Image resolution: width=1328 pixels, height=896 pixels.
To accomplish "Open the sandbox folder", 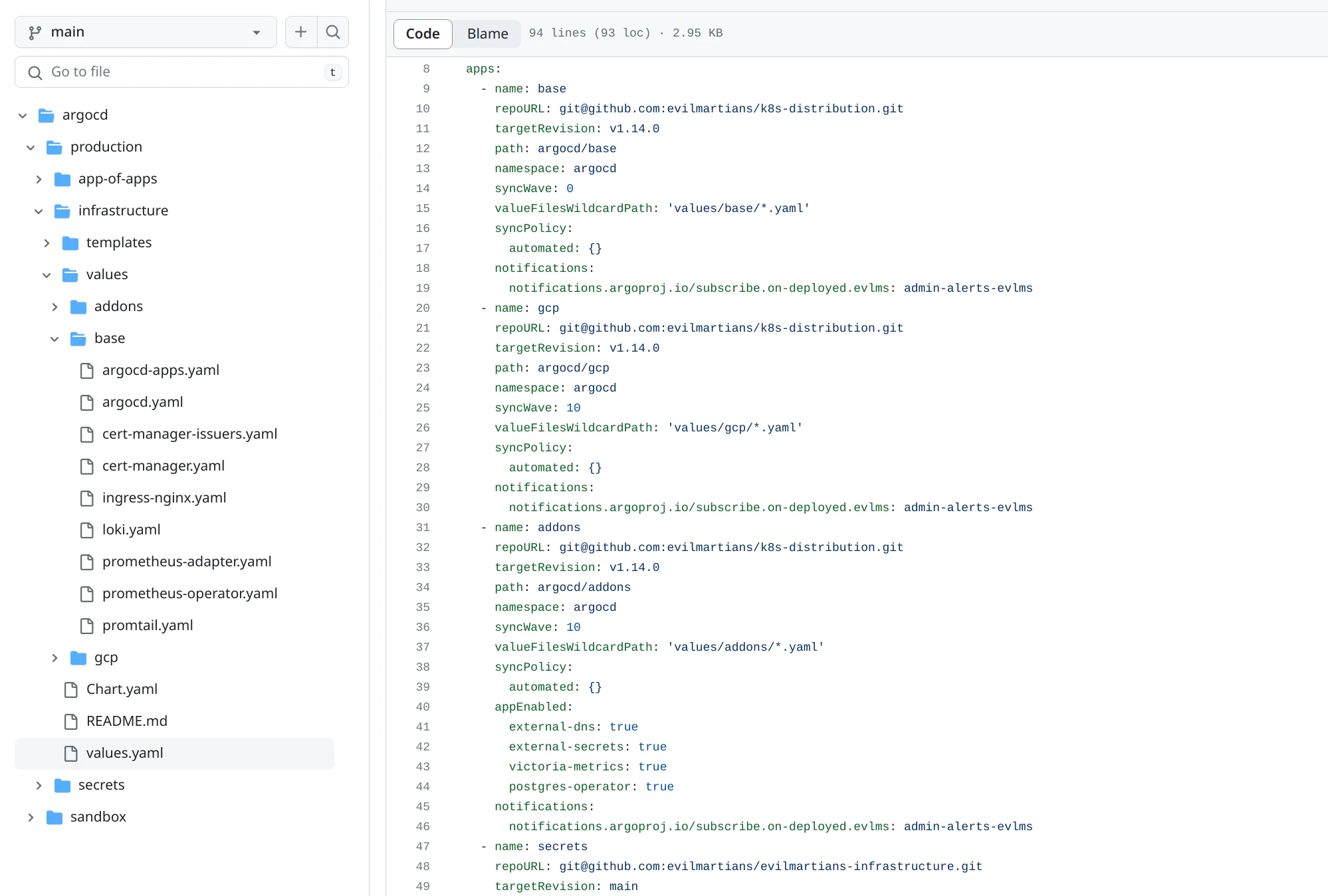I will (x=98, y=817).
